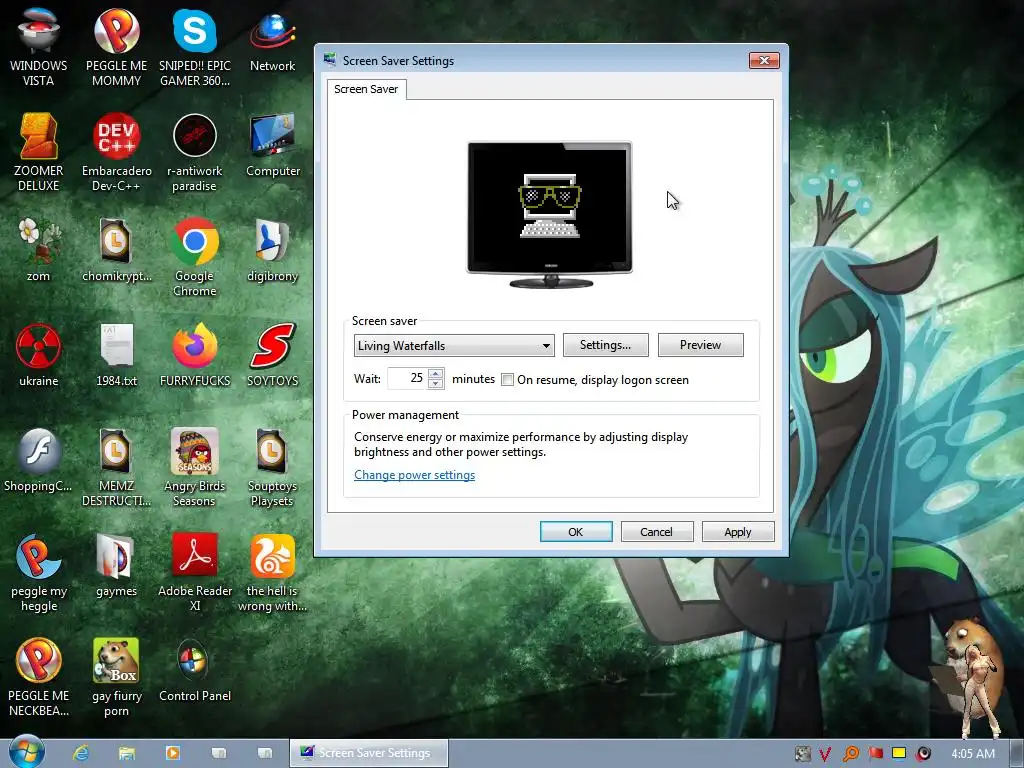
Task: Click the Settings... button
Action: pyautogui.click(x=605, y=345)
